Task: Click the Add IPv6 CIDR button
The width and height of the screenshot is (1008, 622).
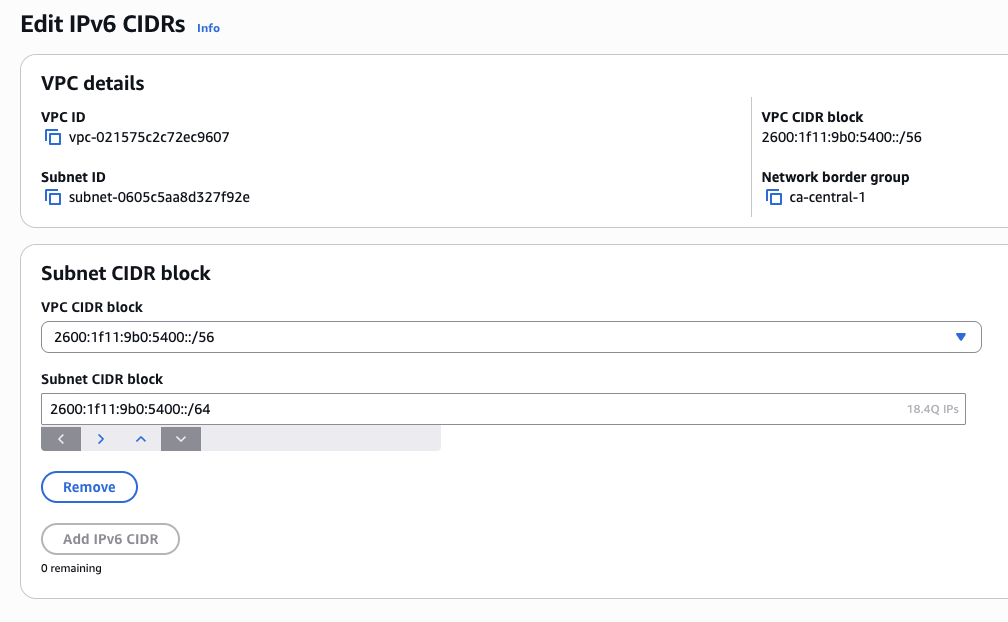Action: (x=110, y=540)
